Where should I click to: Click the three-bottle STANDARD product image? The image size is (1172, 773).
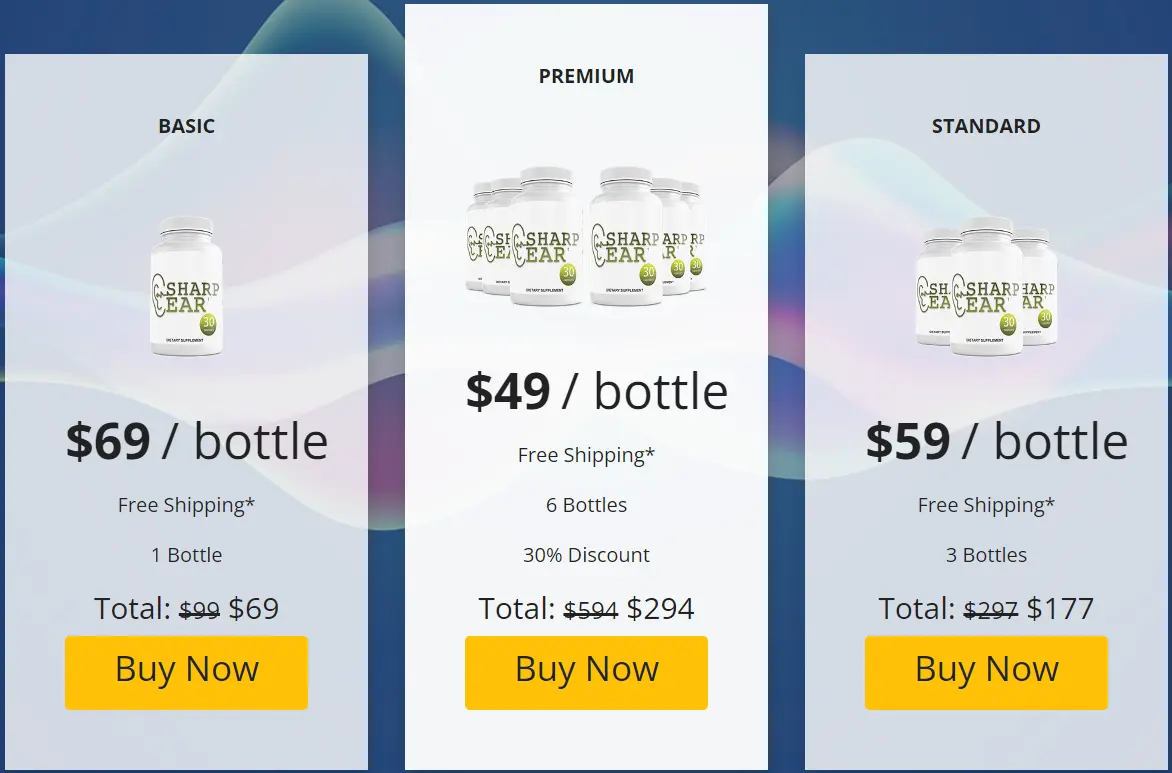[x=986, y=285]
